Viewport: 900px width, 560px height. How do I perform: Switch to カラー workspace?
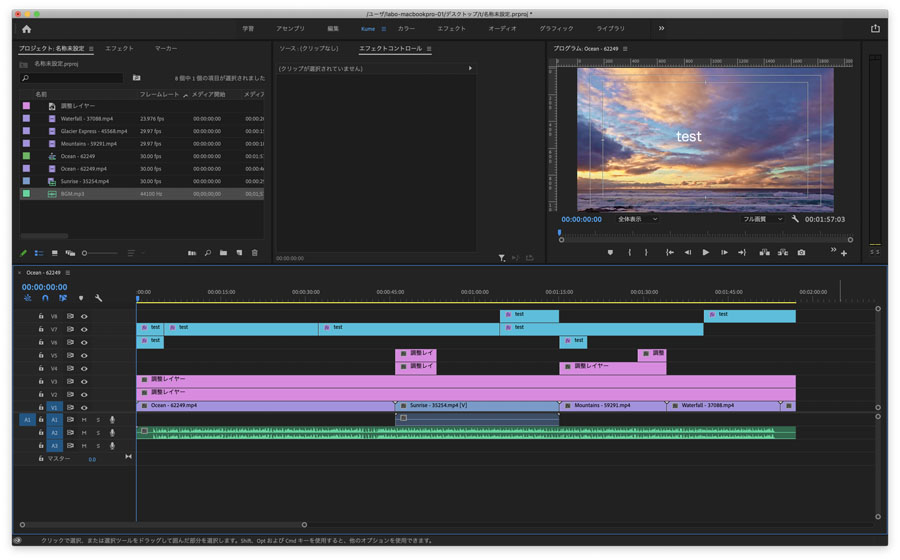(406, 29)
